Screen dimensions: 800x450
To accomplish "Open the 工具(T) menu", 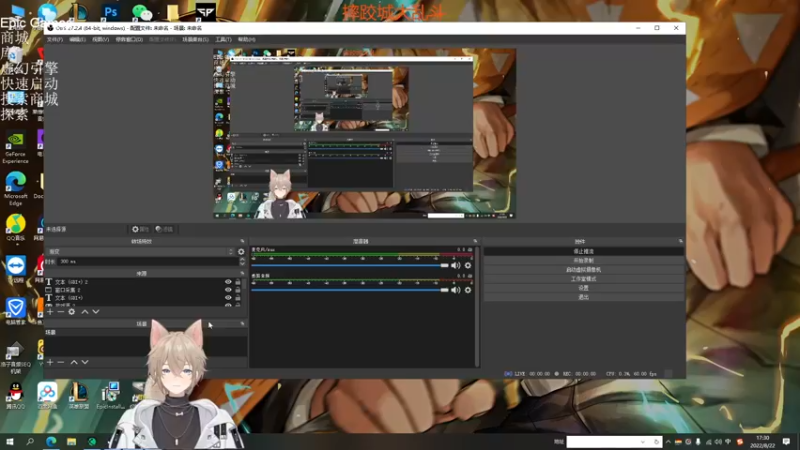I will pos(223,39).
